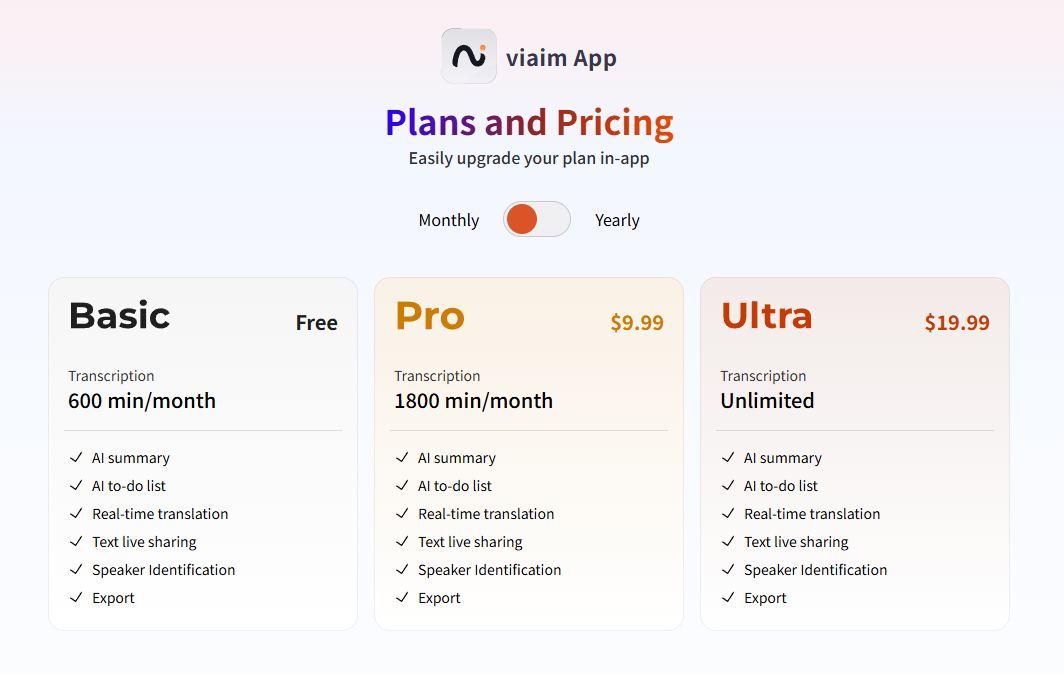Select the Monthly billing label
This screenshot has height=674, width=1064.
coord(449,221)
